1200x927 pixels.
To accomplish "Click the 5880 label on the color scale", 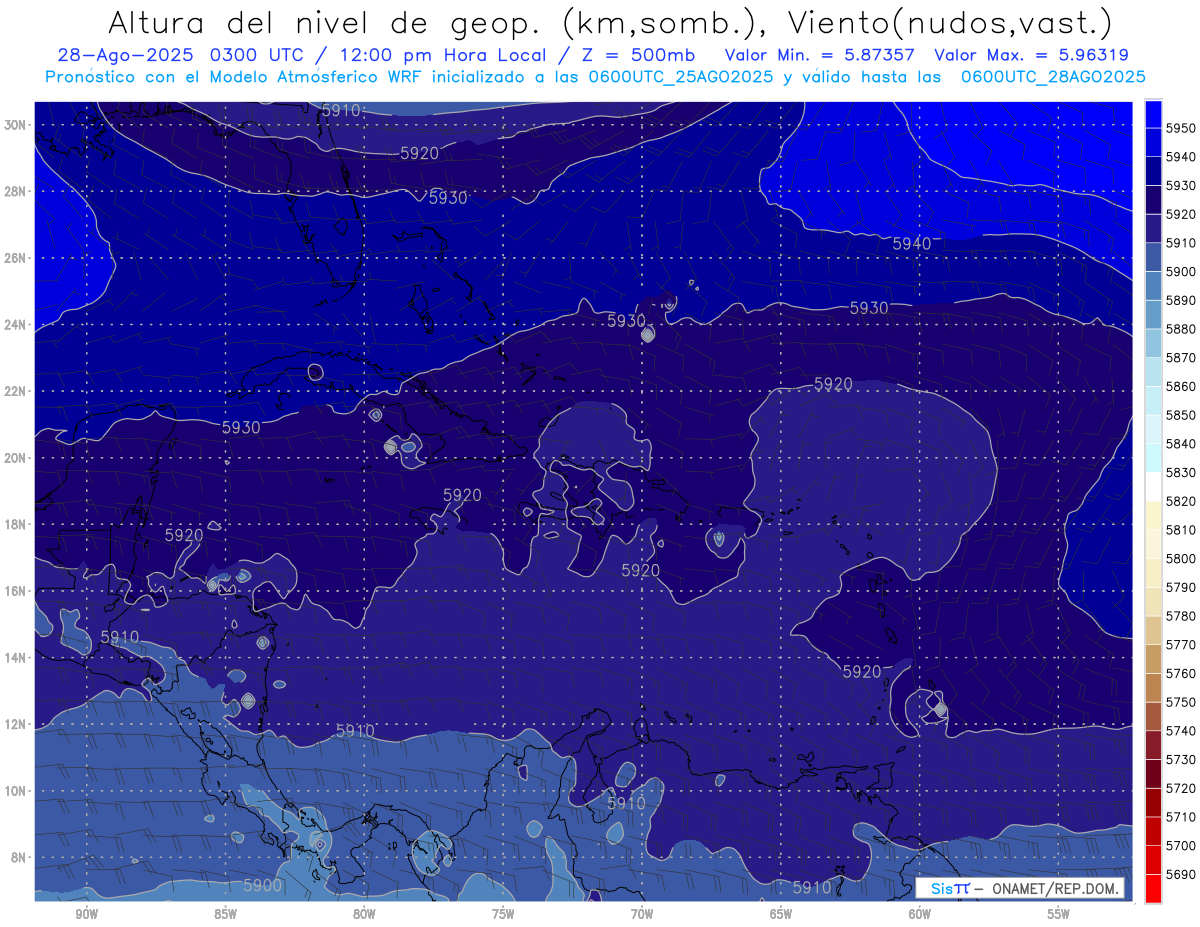I will pyautogui.click(x=1181, y=328).
